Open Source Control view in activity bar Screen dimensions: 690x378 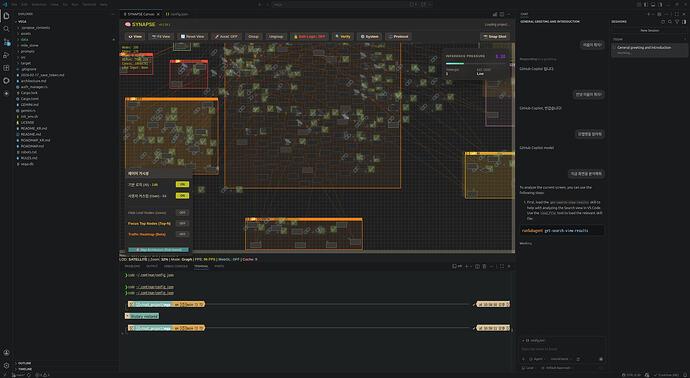coord(6,42)
